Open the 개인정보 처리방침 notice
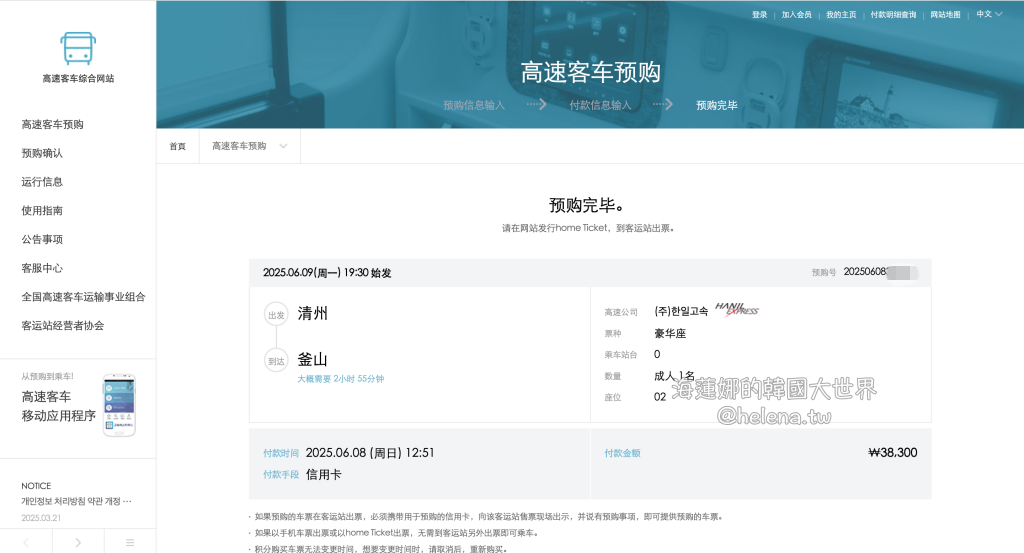The height and width of the screenshot is (553, 1024). 77,501
